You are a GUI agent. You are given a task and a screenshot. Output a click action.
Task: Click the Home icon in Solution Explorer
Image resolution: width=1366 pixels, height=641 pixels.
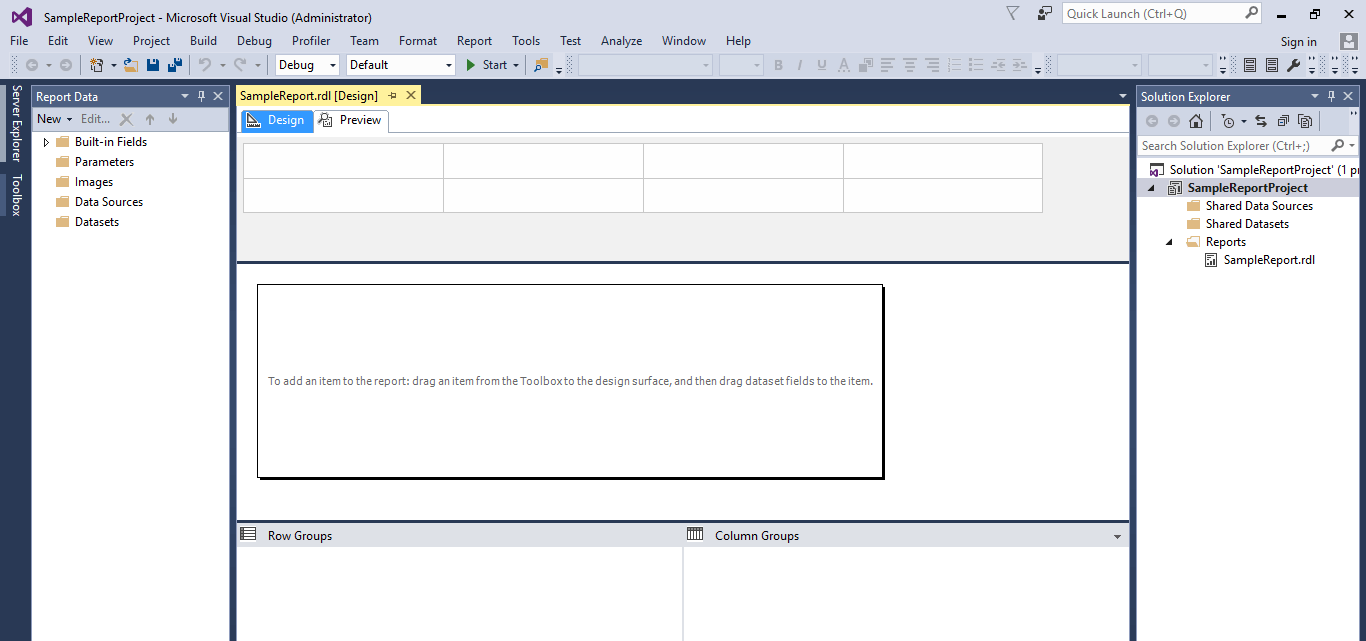pyautogui.click(x=1196, y=120)
